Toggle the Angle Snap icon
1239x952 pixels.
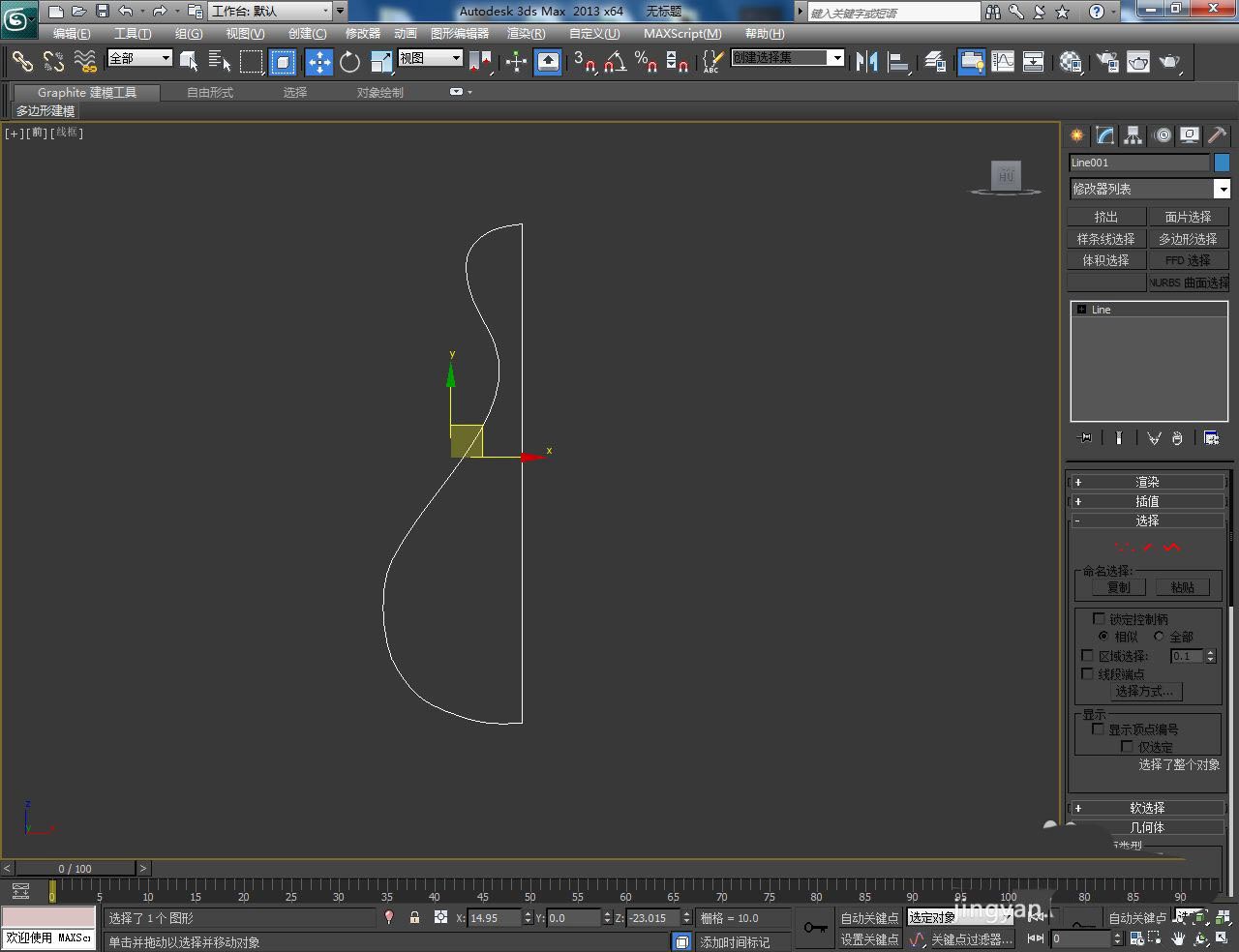click(x=615, y=62)
